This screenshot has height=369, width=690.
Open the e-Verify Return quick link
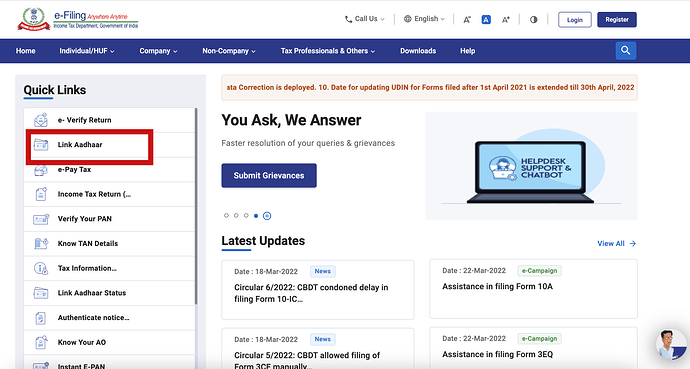pyautogui.click(x=109, y=120)
